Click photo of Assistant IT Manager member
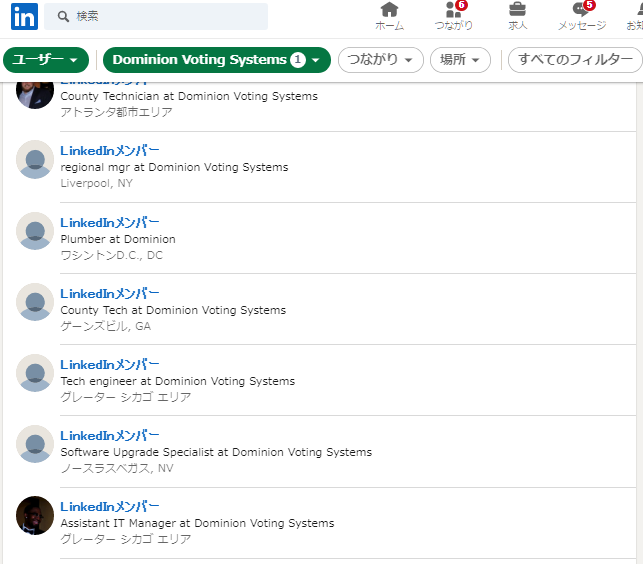The image size is (643, 564). click(35, 515)
